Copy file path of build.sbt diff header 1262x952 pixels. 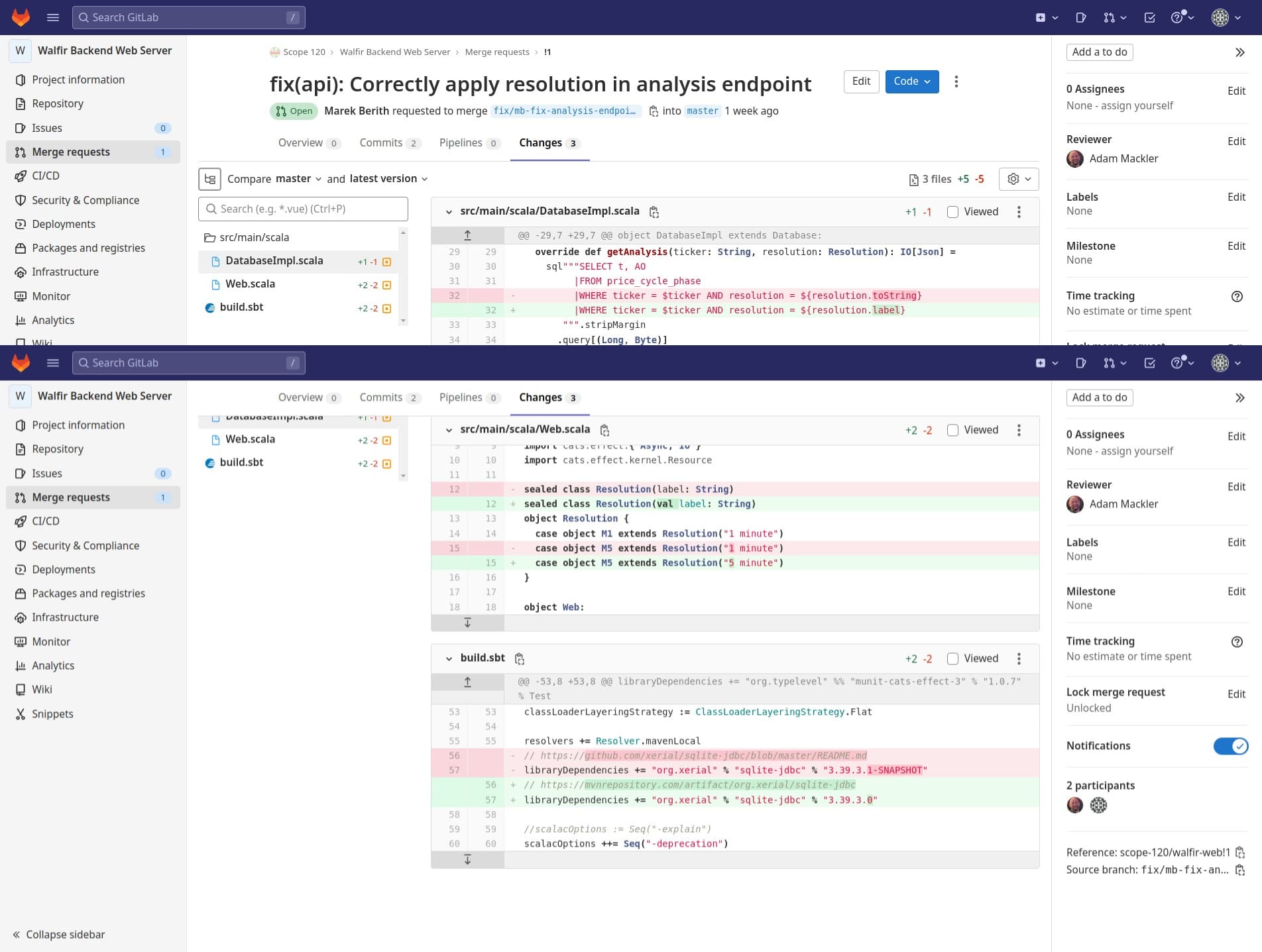click(x=520, y=659)
